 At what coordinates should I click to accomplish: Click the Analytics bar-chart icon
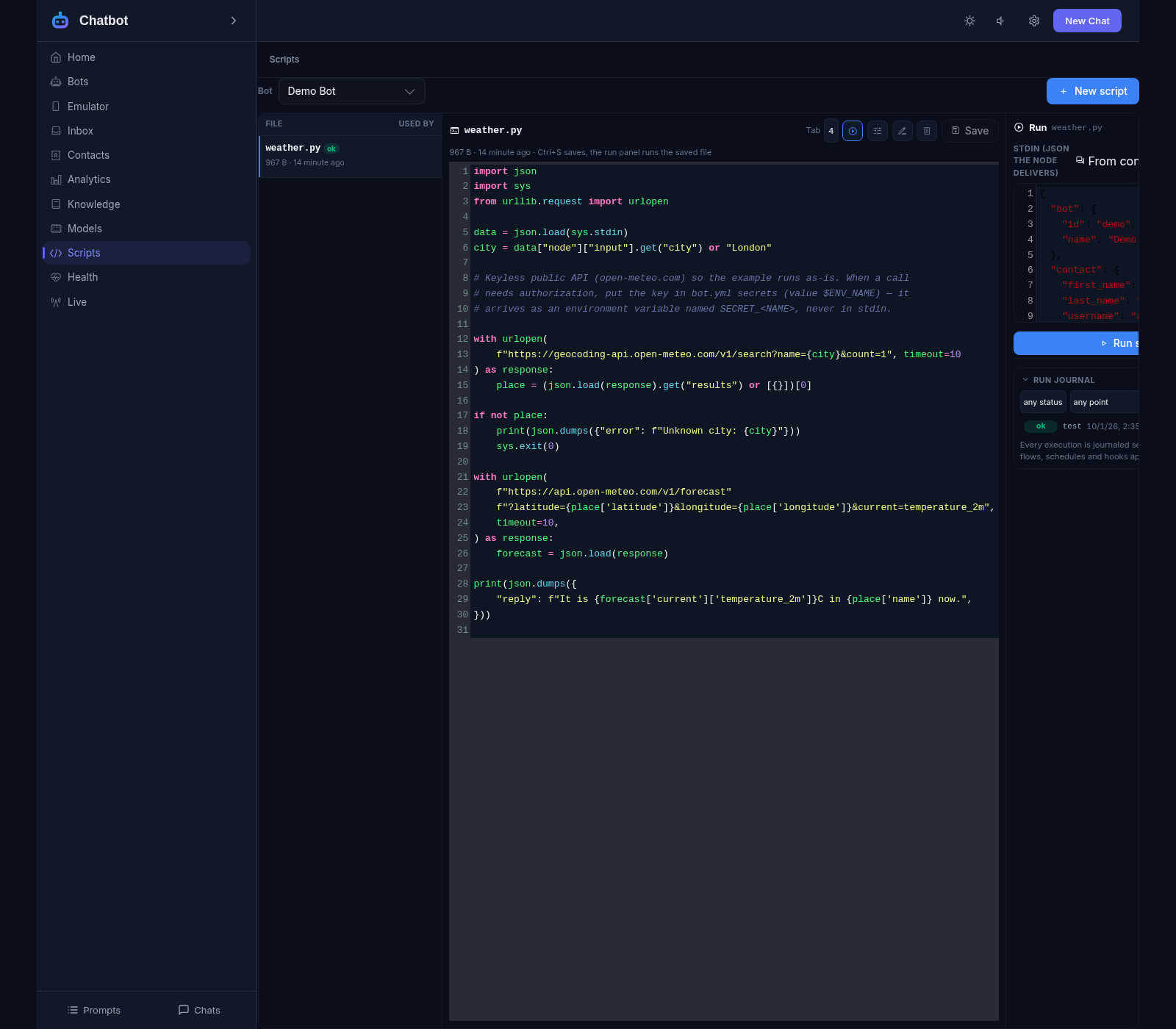tap(56, 179)
